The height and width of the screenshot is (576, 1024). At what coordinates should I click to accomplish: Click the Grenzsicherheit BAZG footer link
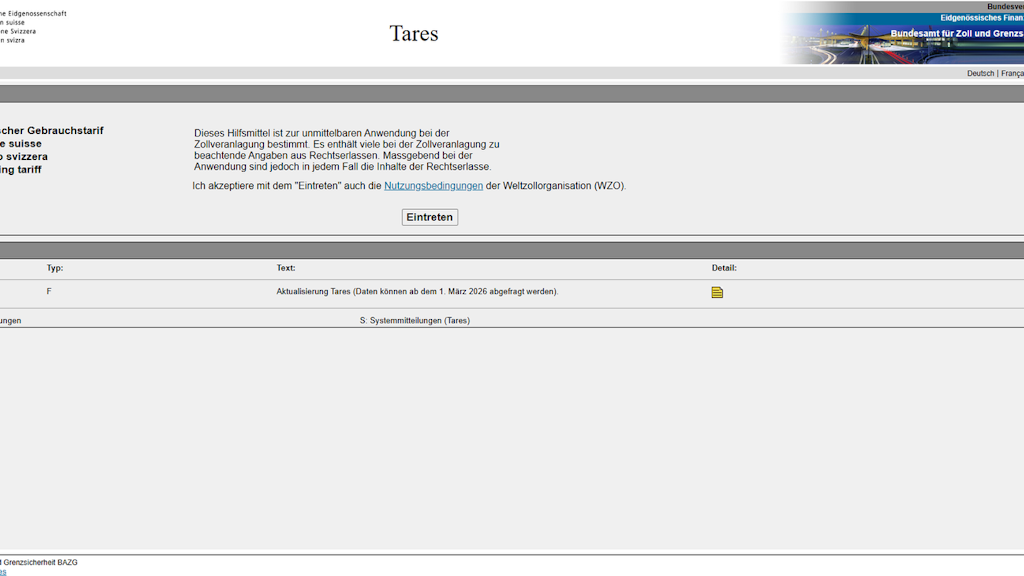tap(40, 561)
